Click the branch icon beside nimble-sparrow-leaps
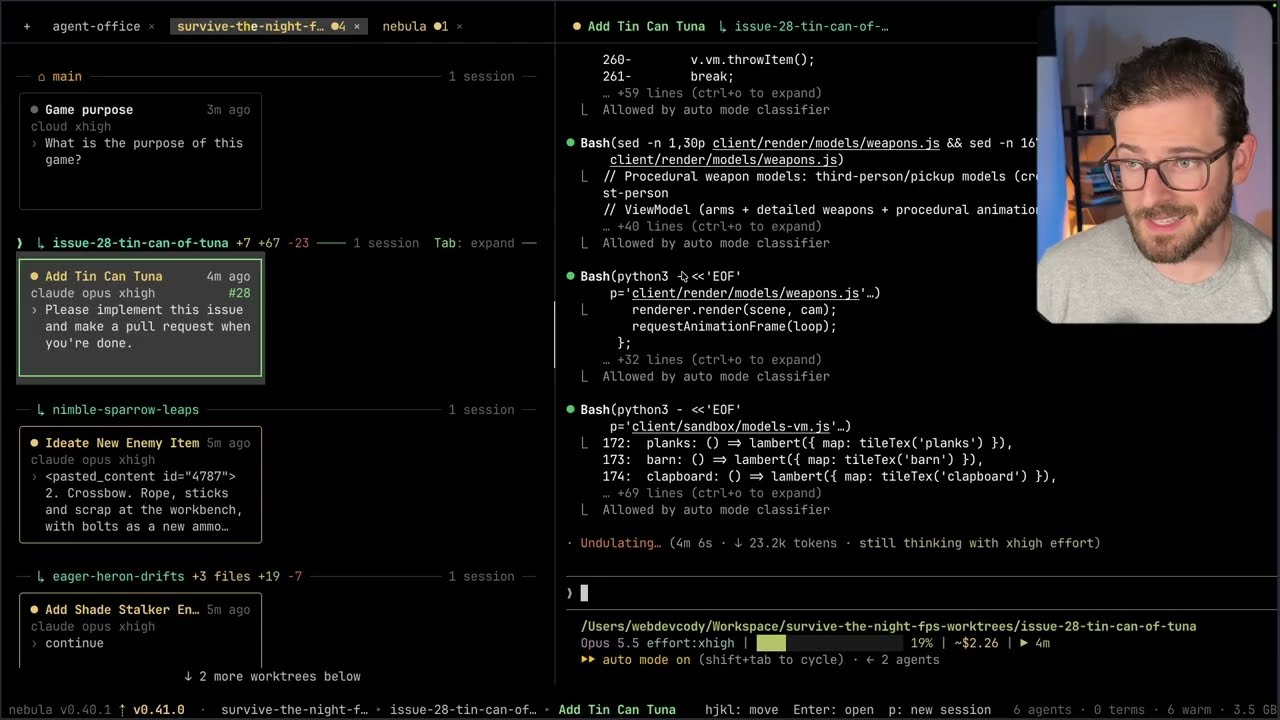 (41, 409)
